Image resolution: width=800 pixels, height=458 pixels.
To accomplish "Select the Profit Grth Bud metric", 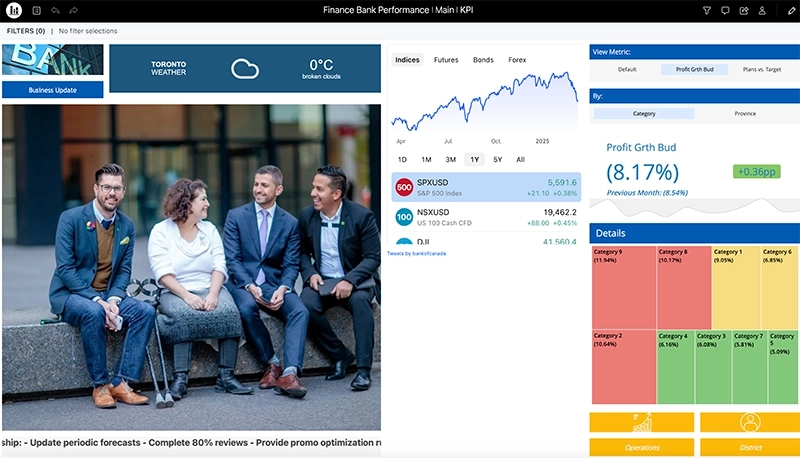I will (694, 69).
